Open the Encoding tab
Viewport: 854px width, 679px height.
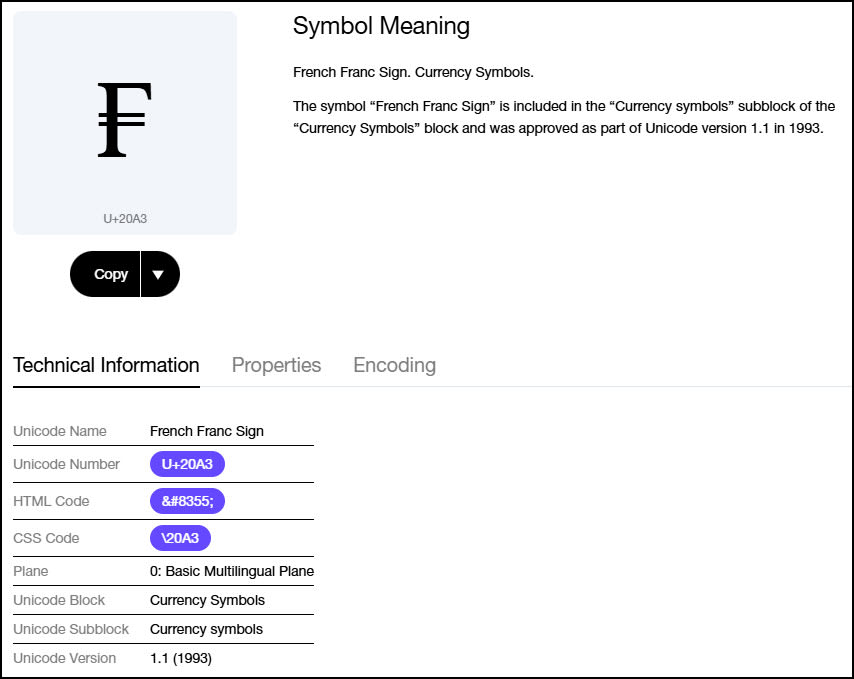click(394, 365)
